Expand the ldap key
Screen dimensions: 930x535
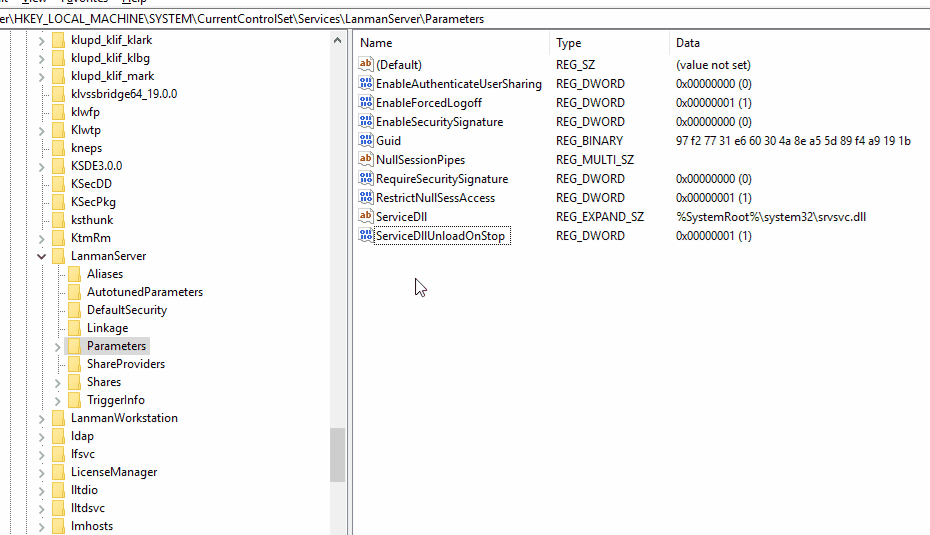pyautogui.click(x=42, y=437)
